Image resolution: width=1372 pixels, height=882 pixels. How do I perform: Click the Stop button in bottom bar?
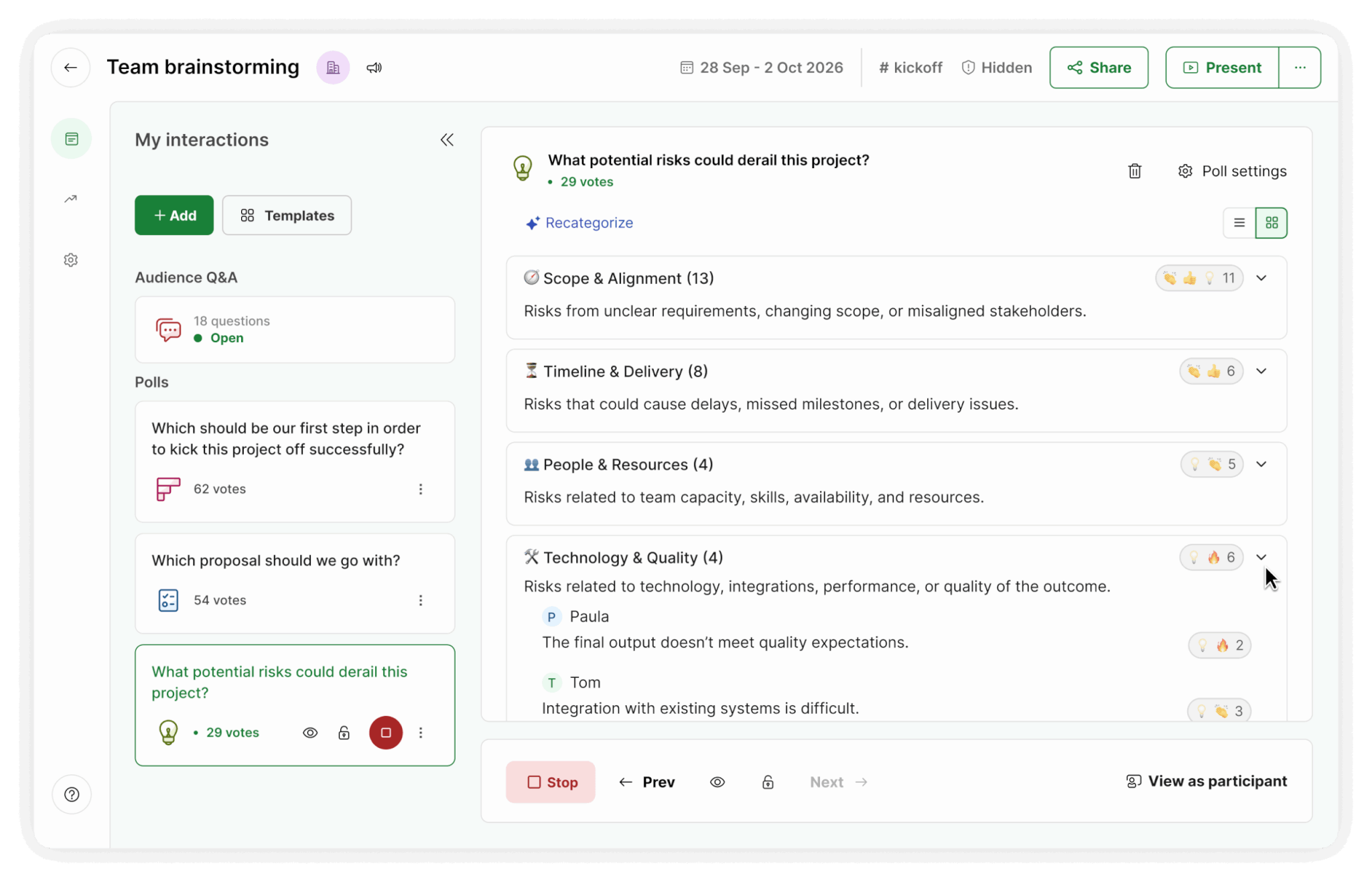pos(551,782)
